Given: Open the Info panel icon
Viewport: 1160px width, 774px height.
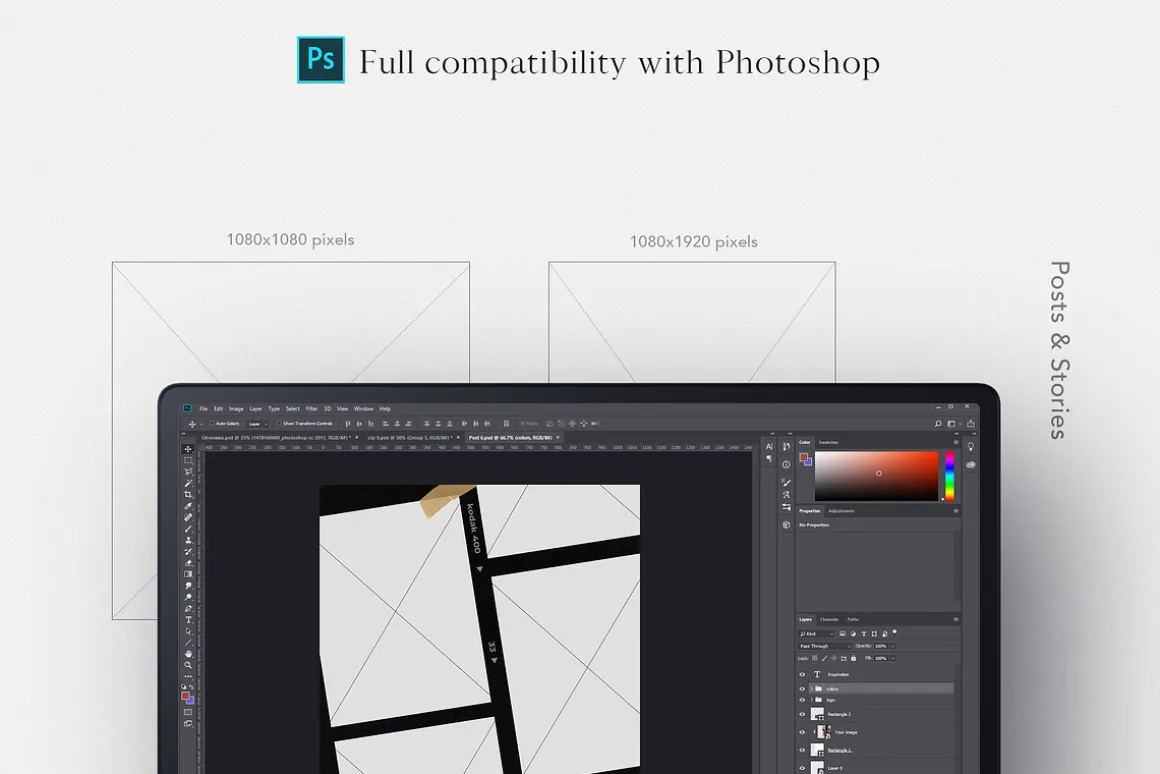Looking at the screenshot, I should pos(786,465).
